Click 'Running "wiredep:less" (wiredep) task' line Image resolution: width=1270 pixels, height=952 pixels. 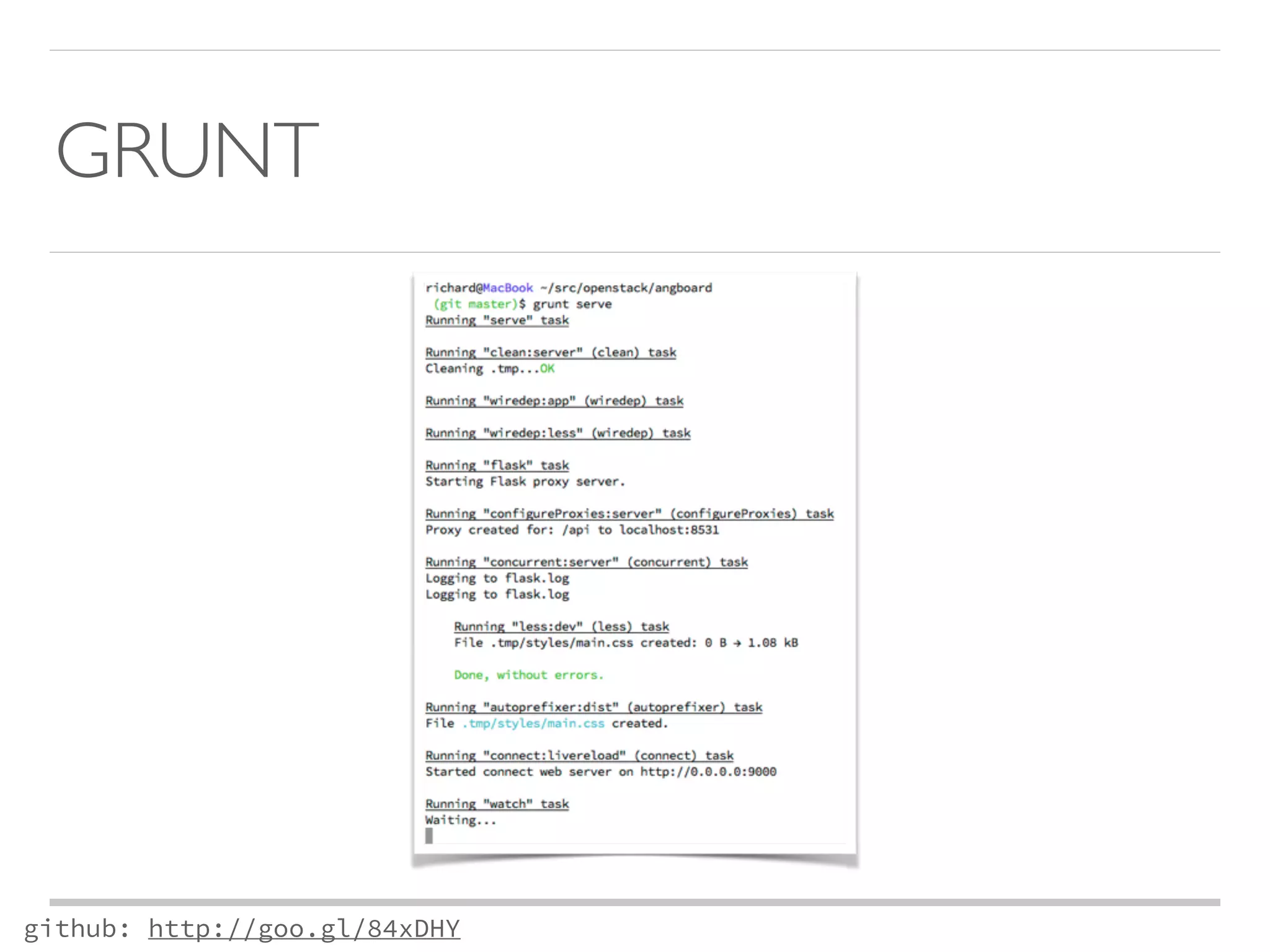558,433
